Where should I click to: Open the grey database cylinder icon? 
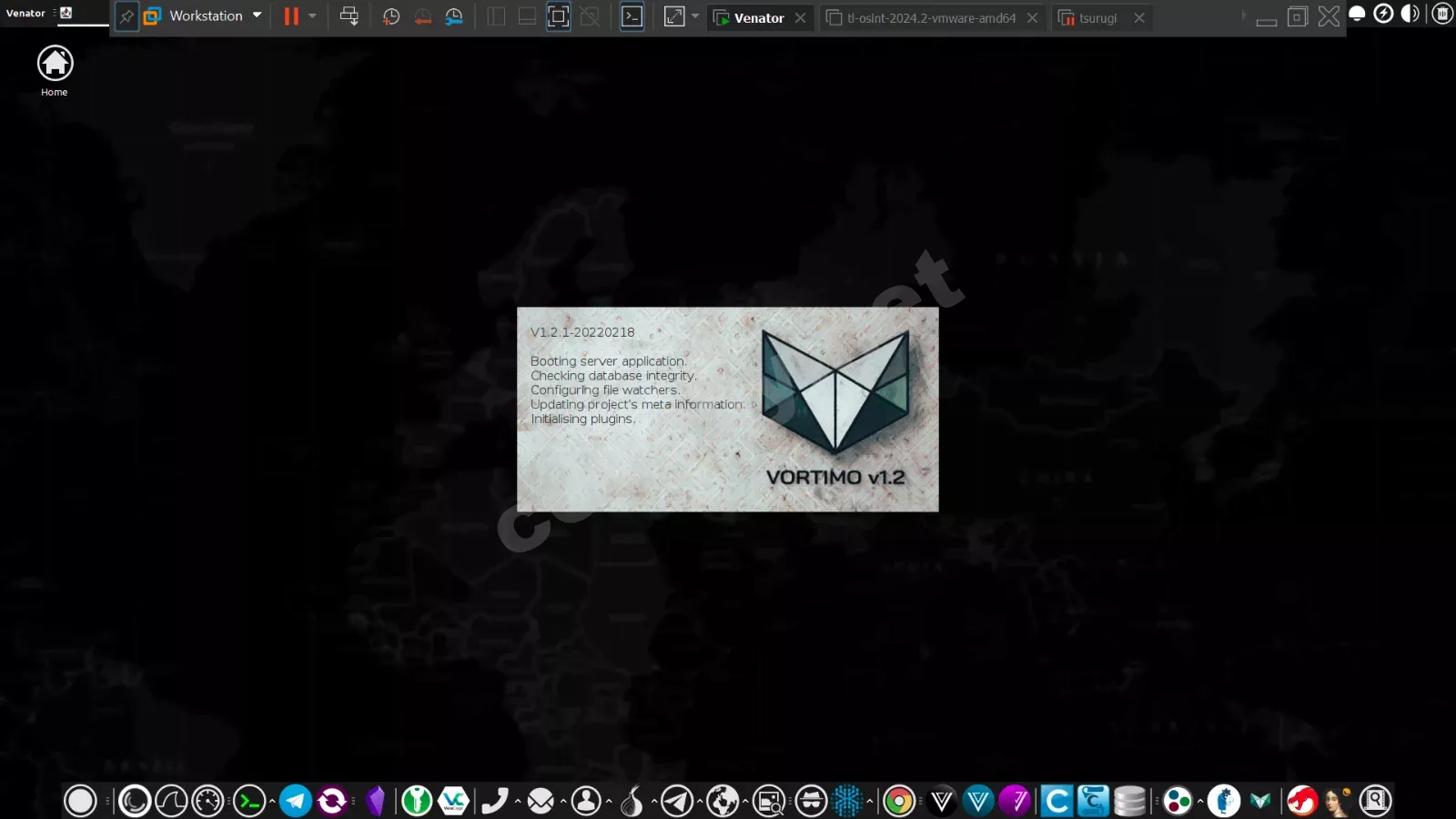1129,801
